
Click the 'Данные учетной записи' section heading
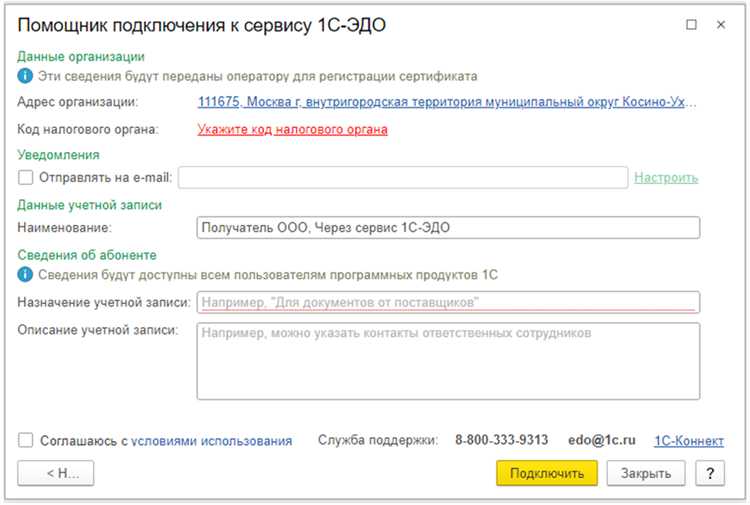(89, 205)
